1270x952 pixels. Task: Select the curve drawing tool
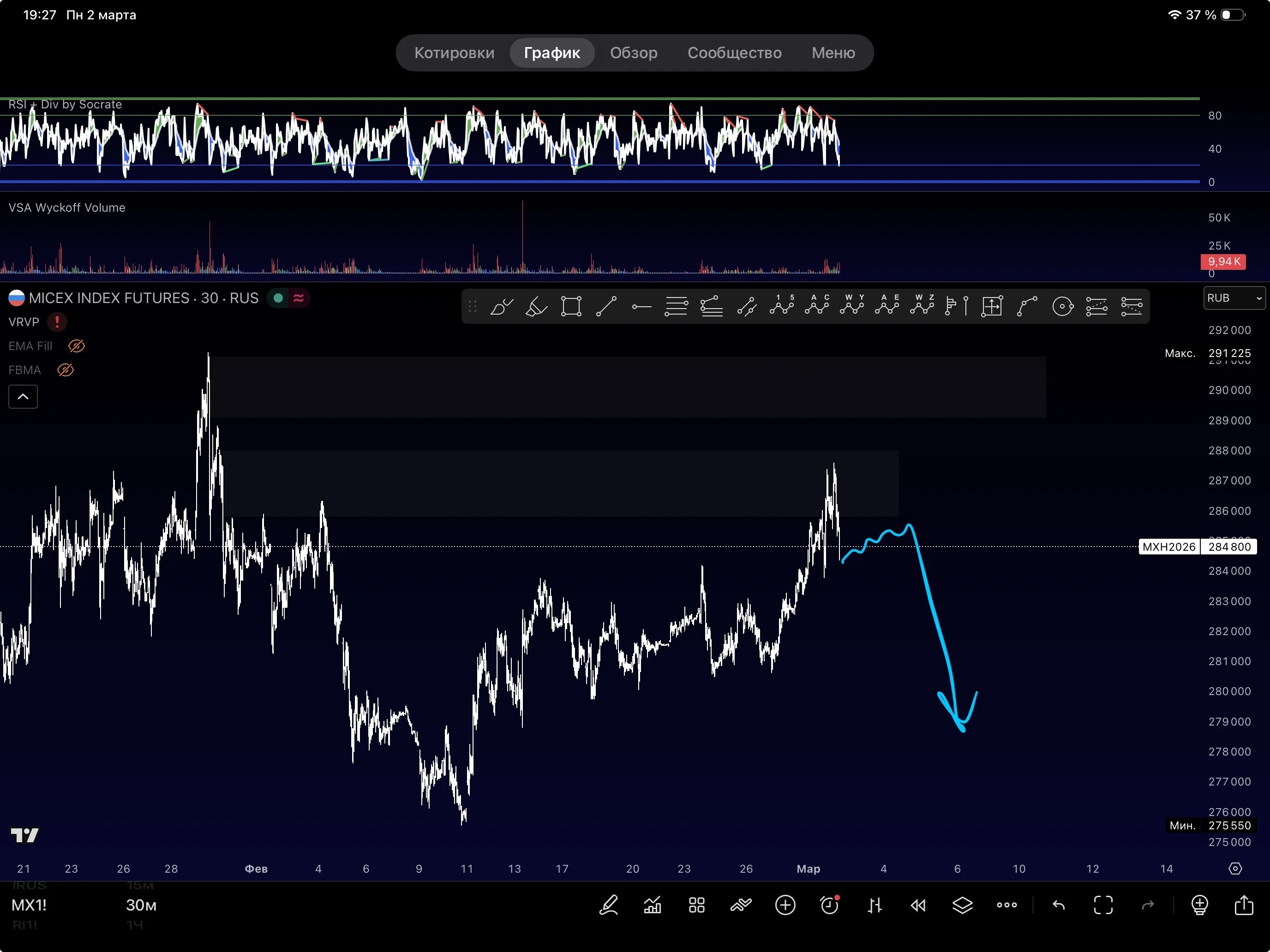tap(1027, 306)
